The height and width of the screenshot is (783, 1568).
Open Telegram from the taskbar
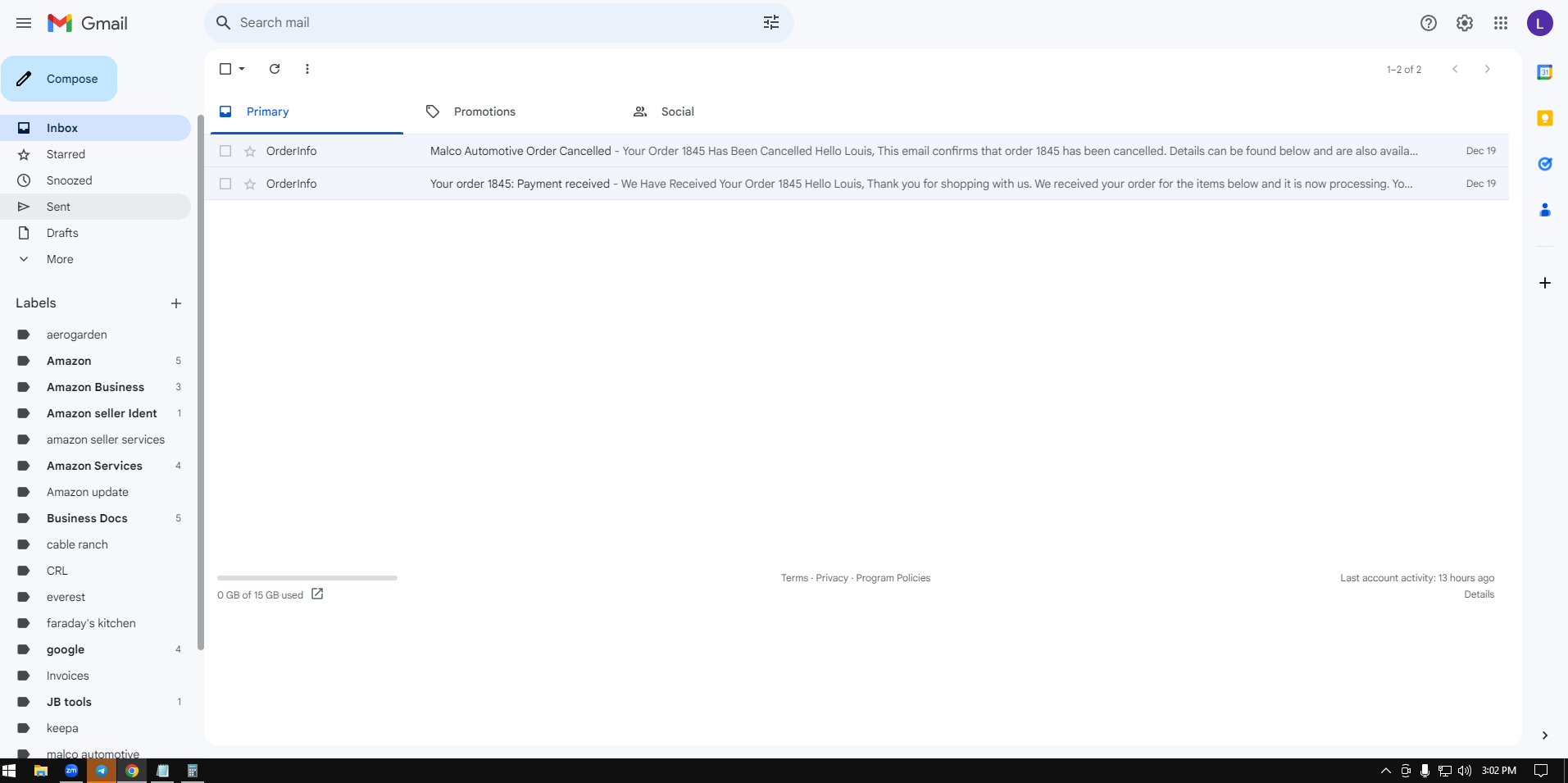coord(102,771)
